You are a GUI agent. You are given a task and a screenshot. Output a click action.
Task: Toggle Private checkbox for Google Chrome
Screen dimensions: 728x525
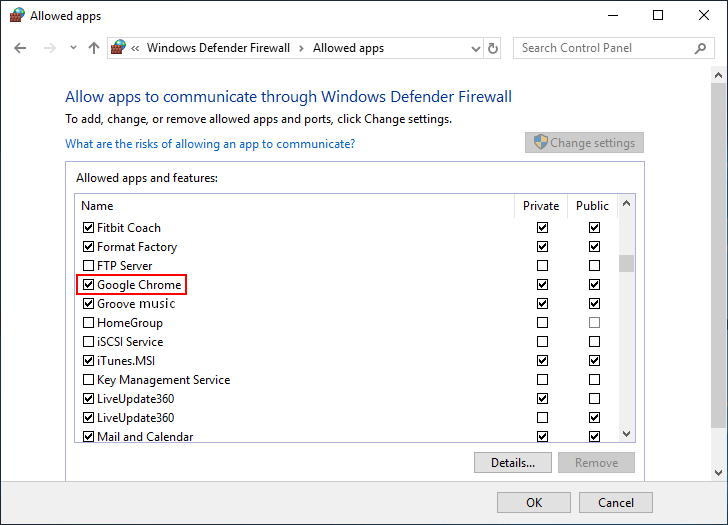tap(542, 285)
